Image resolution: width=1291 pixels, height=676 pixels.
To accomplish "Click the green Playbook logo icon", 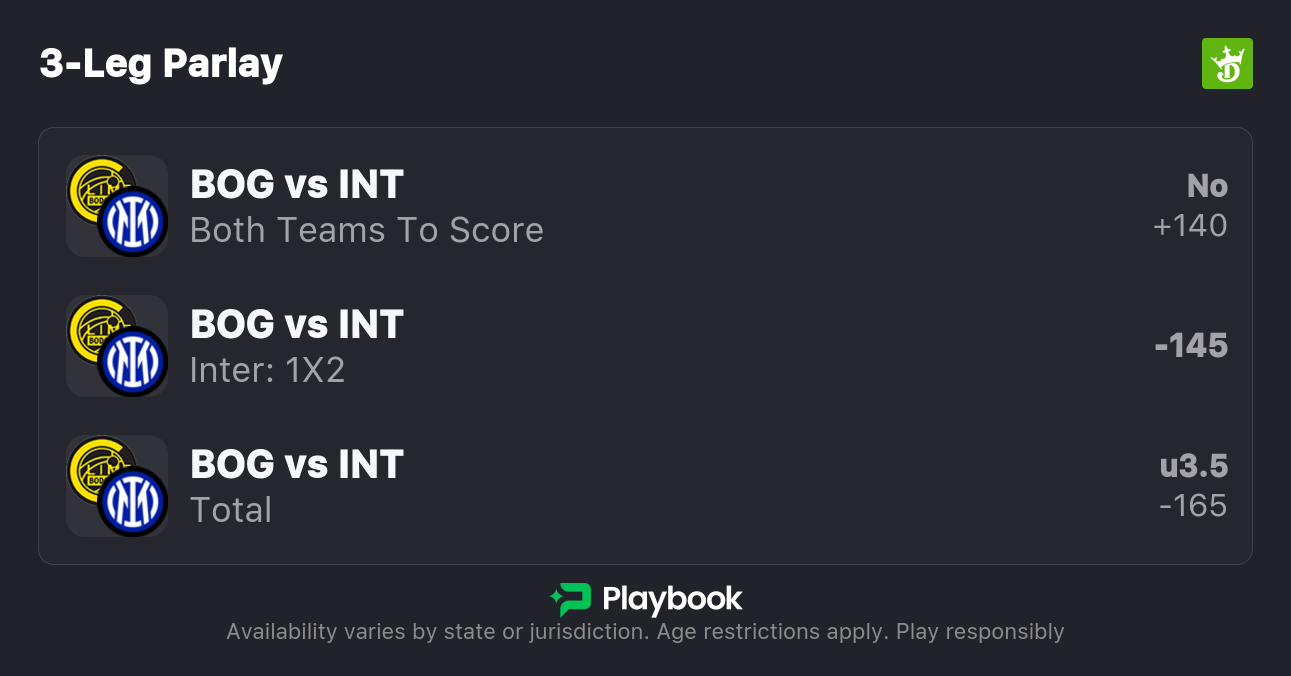I will (x=571, y=599).
